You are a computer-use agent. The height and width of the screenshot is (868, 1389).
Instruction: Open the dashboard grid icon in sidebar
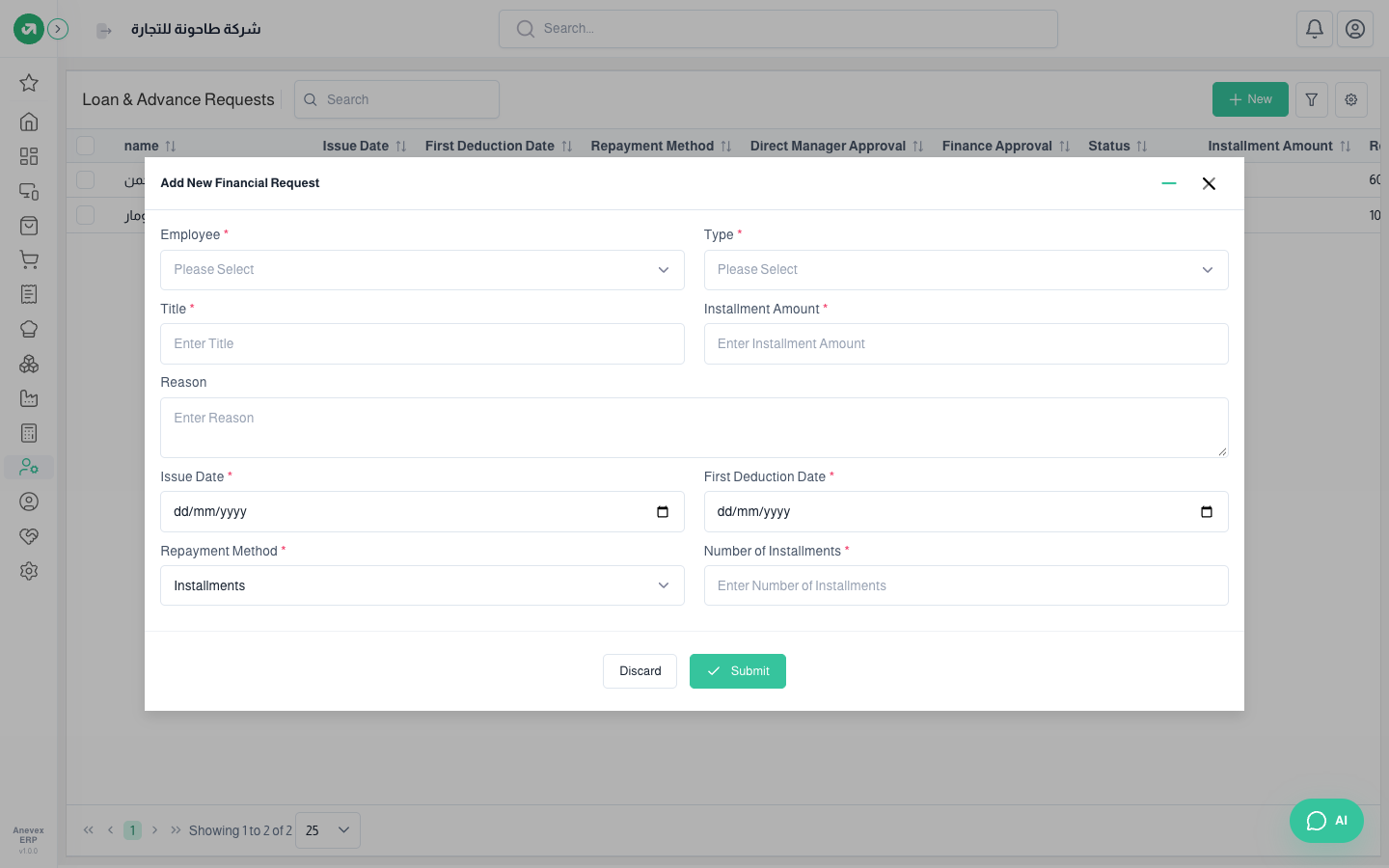coord(29,156)
